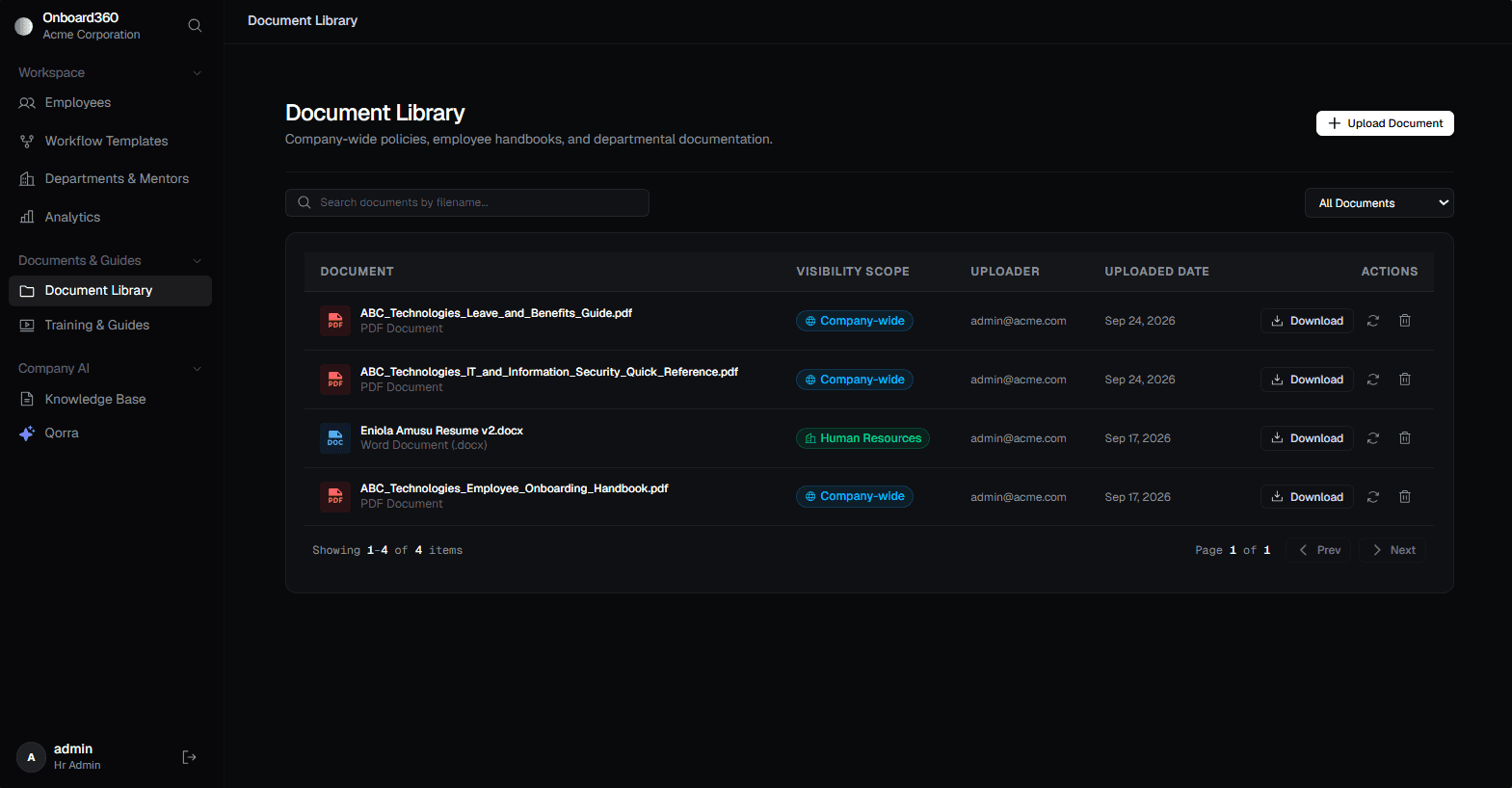Delete the Leave_and_Benefits_Guide.pdf document
This screenshot has width=1512, height=788.
[x=1405, y=321]
